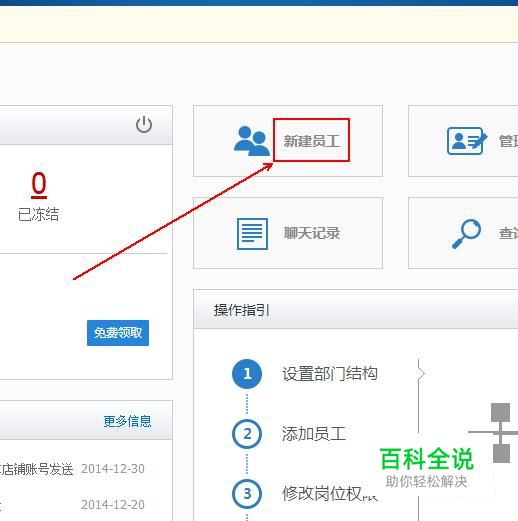The height and width of the screenshot is (521, 518).
Task: Click the ID card edit icon
Action: tap(467, 141)
